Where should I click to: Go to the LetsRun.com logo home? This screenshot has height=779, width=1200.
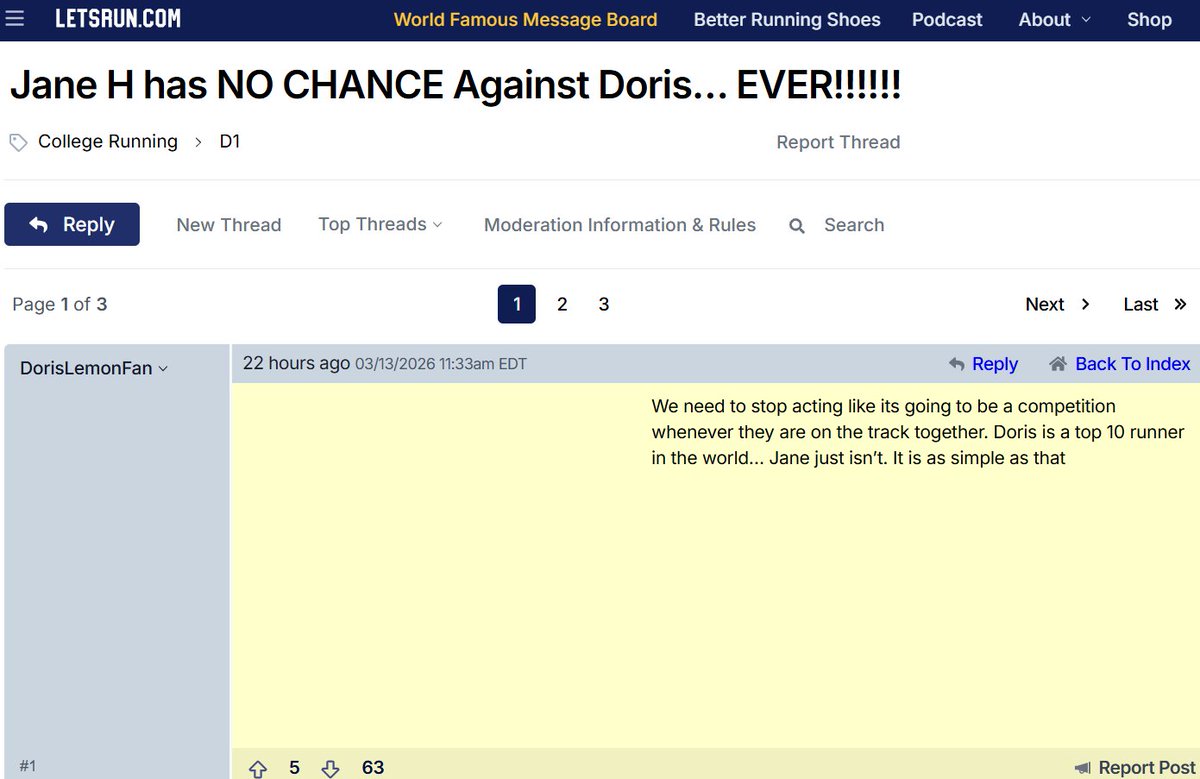118,19
